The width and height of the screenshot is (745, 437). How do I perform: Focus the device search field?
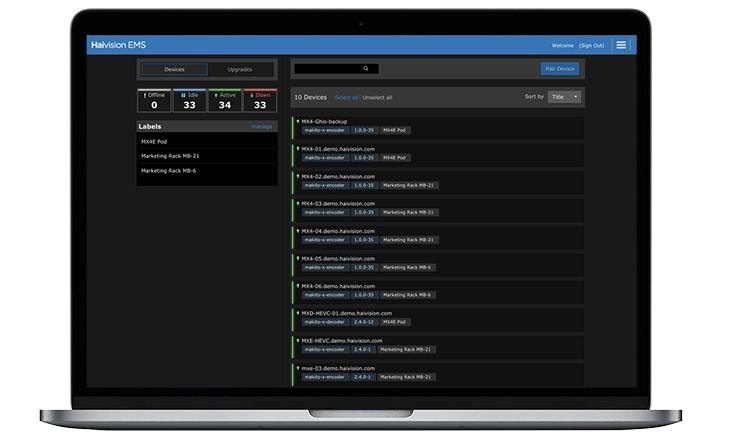336,69
